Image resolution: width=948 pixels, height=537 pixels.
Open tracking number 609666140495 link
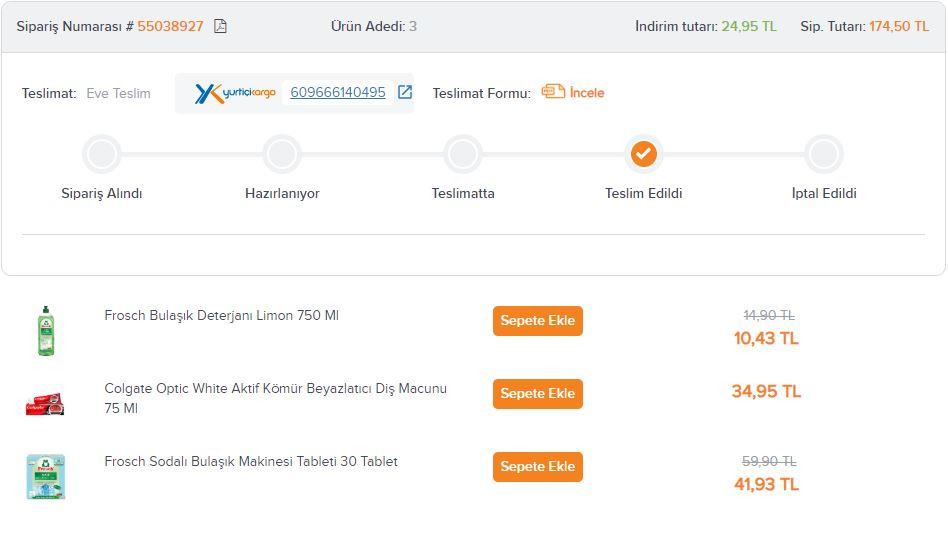coord(338,93)
